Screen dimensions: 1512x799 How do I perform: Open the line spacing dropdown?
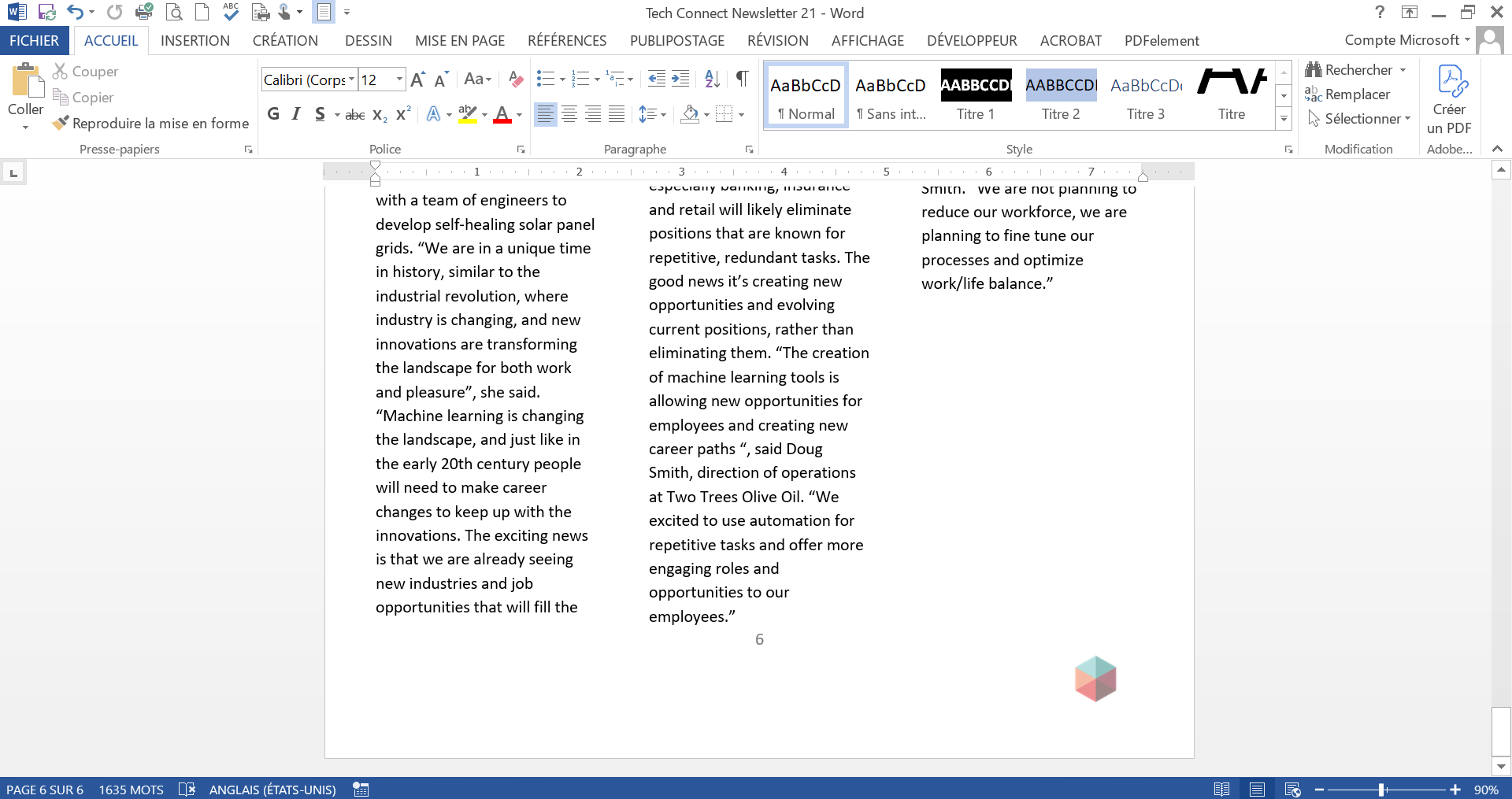[x=653, y=114]
